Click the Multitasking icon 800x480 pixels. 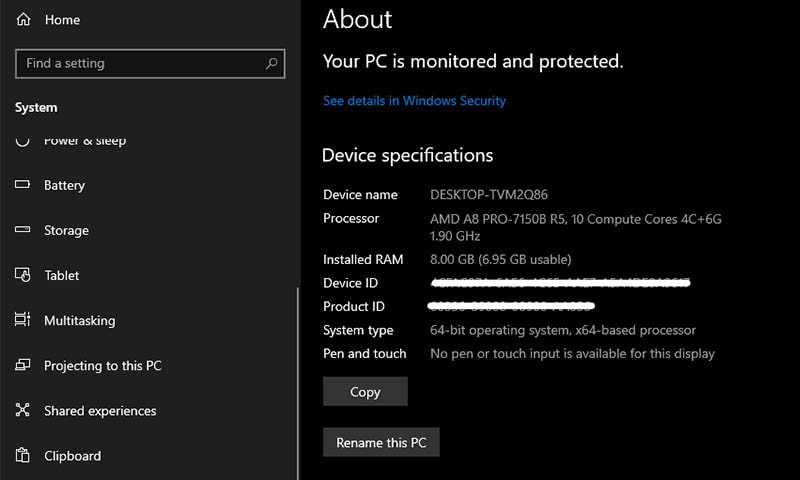23,320
